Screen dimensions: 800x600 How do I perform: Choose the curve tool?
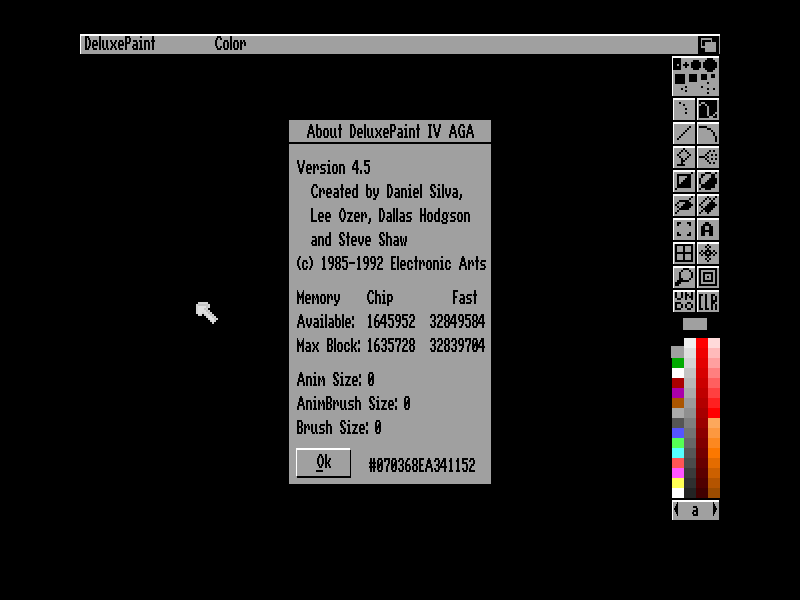click(x=708, y=134)
